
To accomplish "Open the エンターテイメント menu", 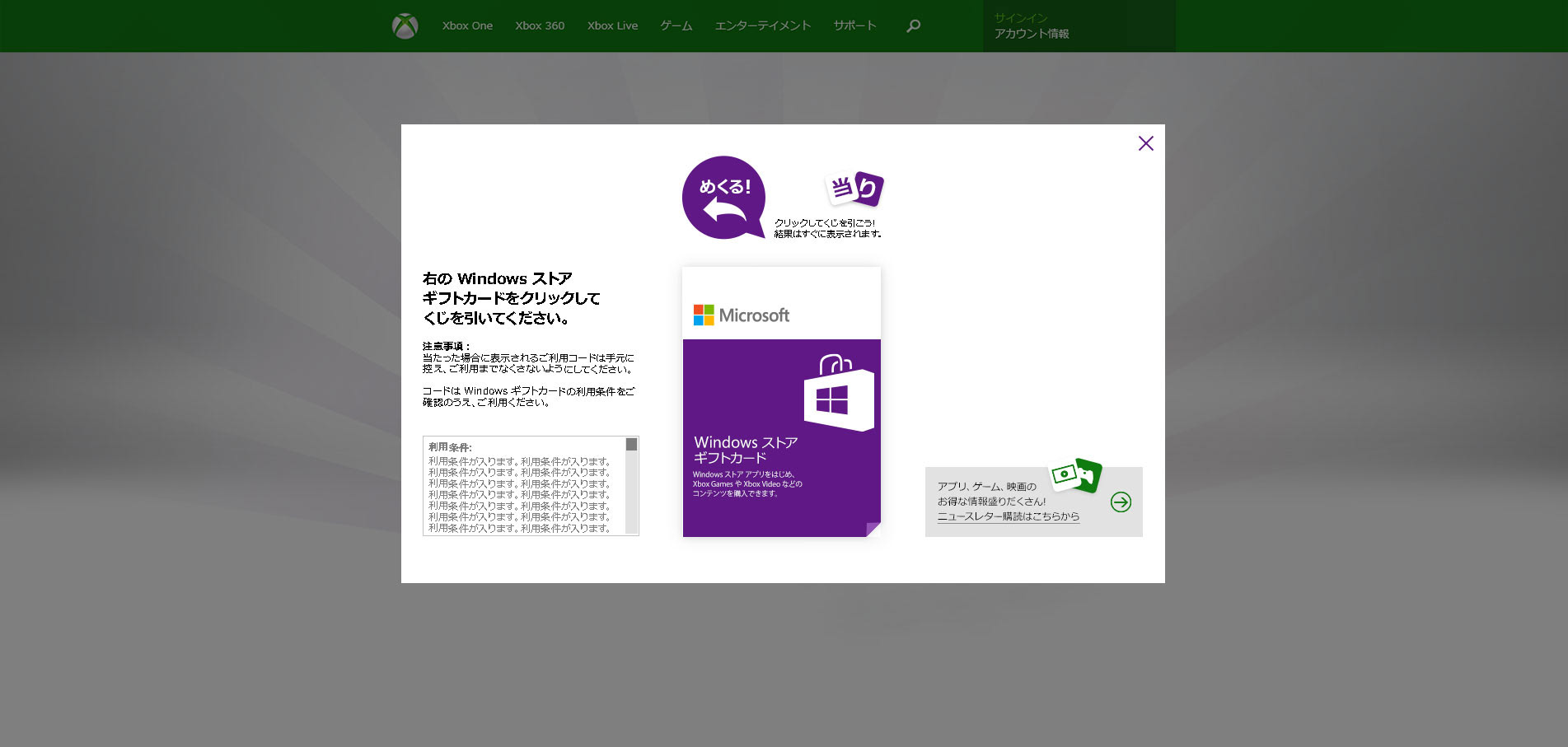I will (763, 26).
